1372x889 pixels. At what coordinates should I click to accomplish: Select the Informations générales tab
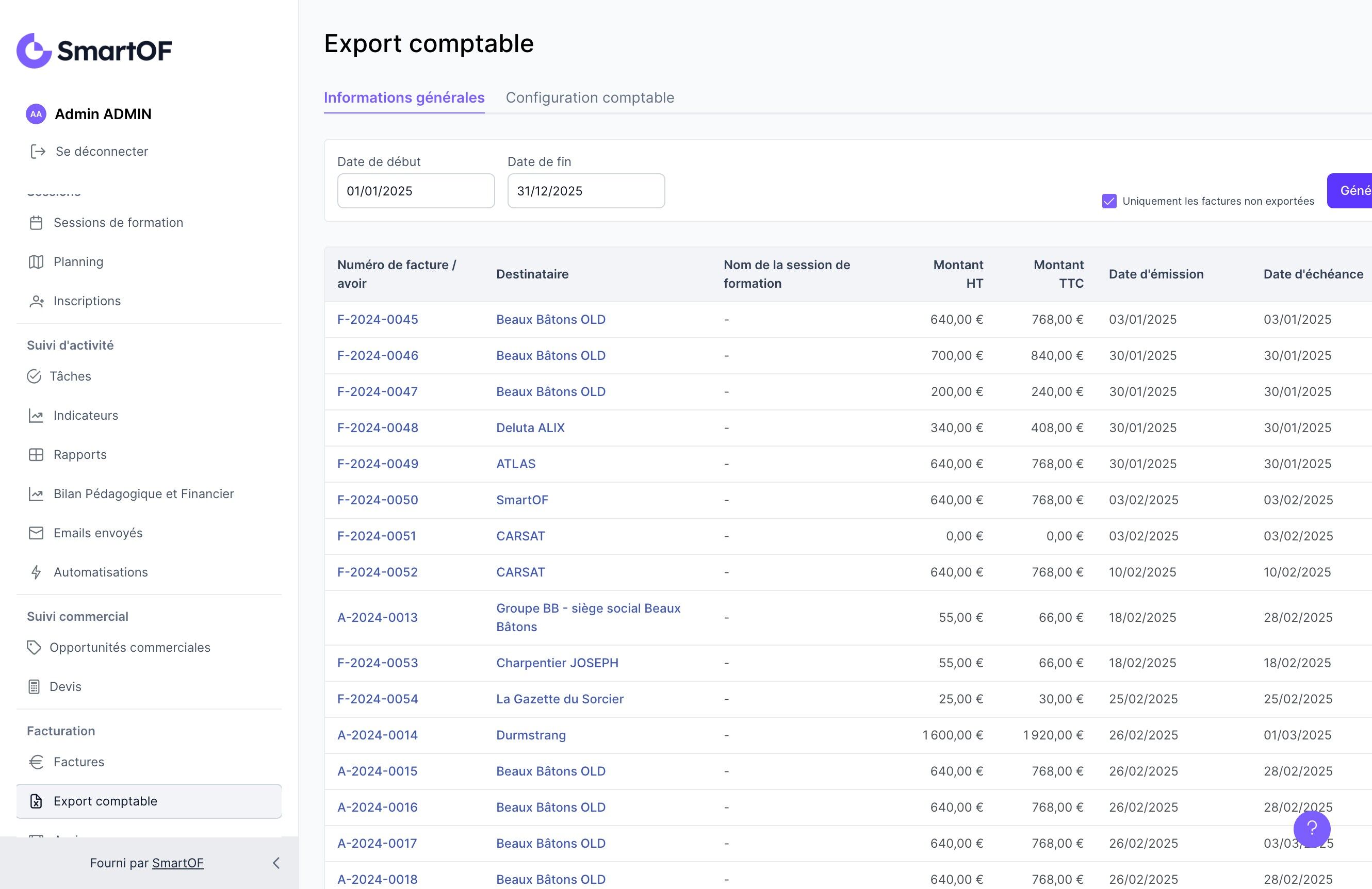point(403,97)
